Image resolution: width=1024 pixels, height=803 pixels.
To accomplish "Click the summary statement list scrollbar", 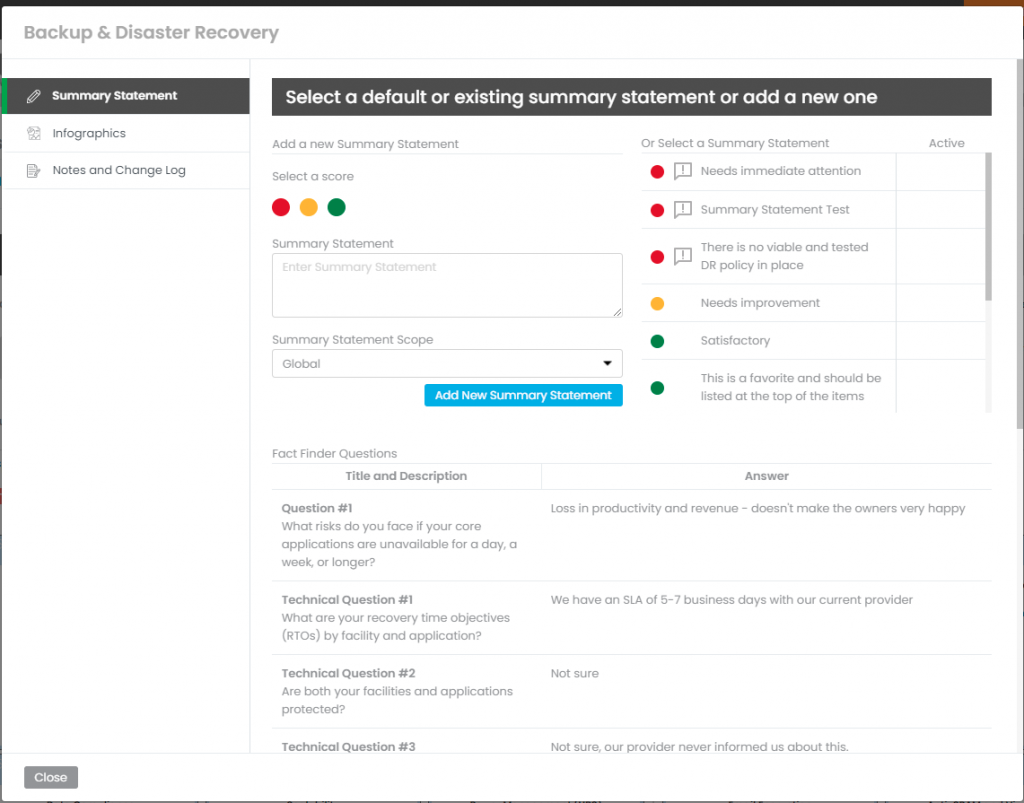I will (x=988, y=227).
